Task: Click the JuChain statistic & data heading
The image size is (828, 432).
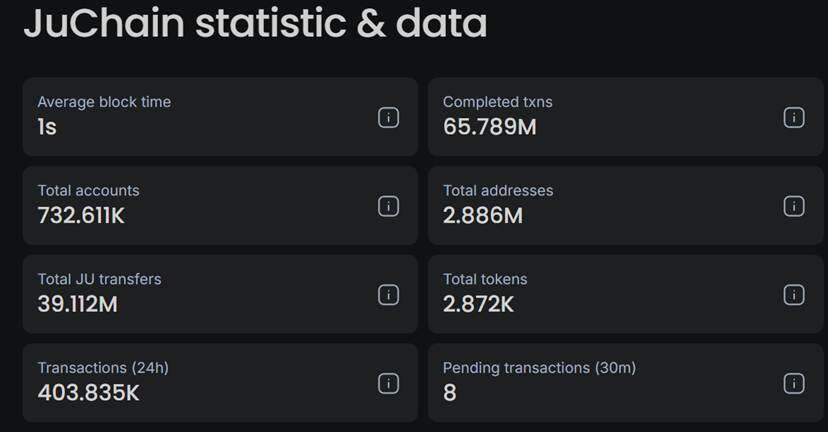Action: tap(255, 24)
